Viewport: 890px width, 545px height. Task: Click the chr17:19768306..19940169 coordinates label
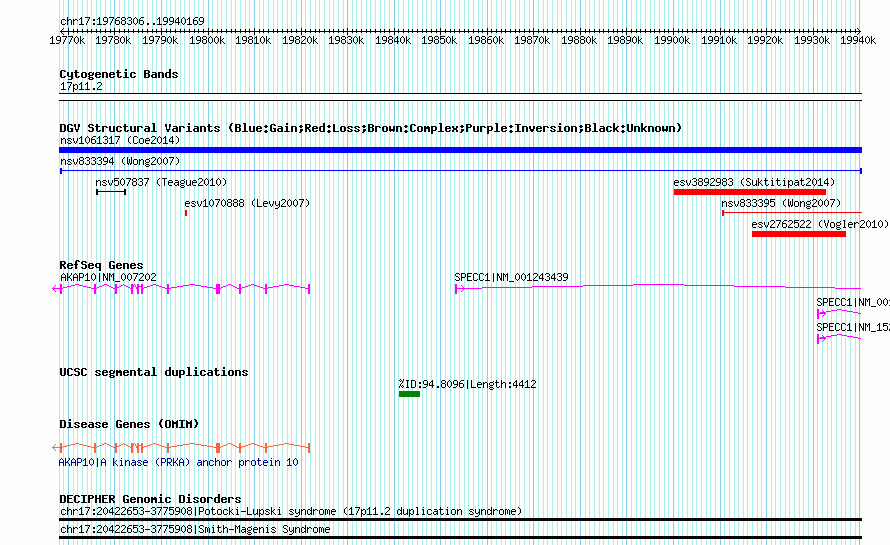(132, 22)
